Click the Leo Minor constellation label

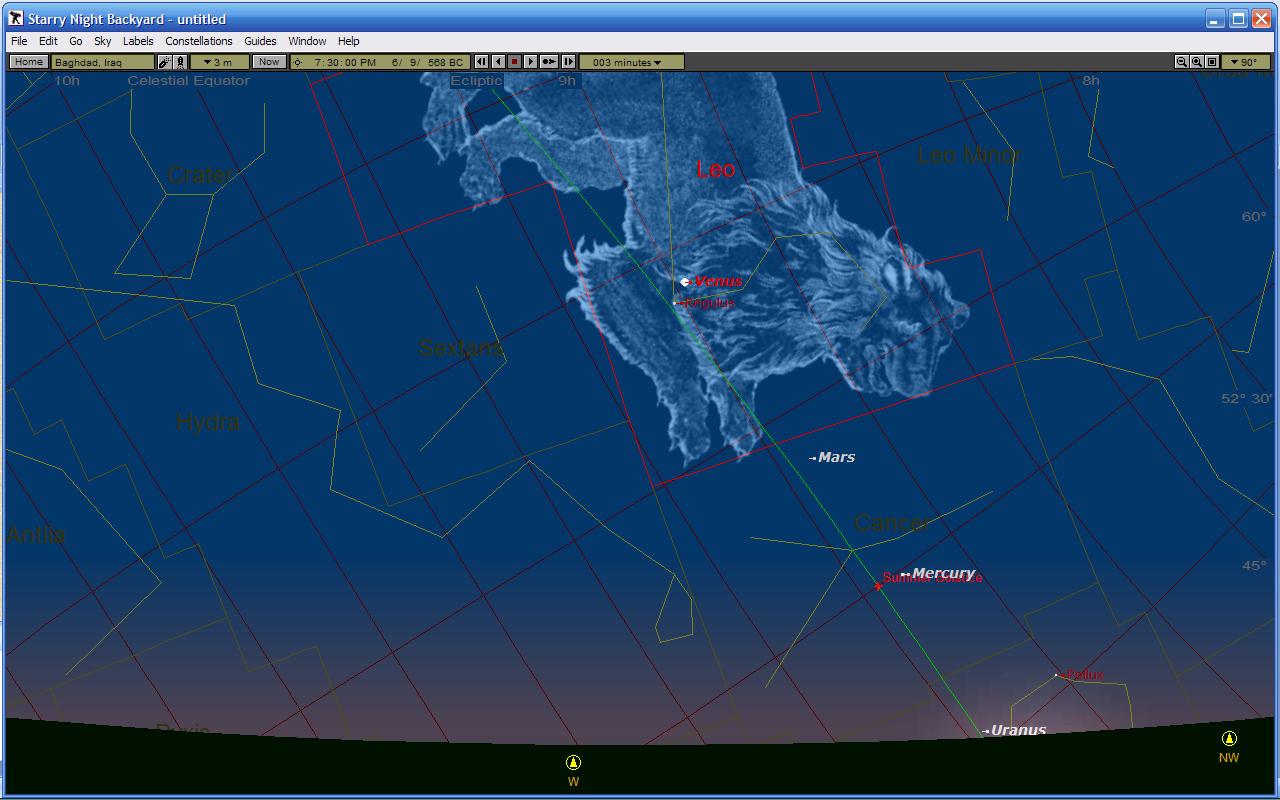click(969, 155)
